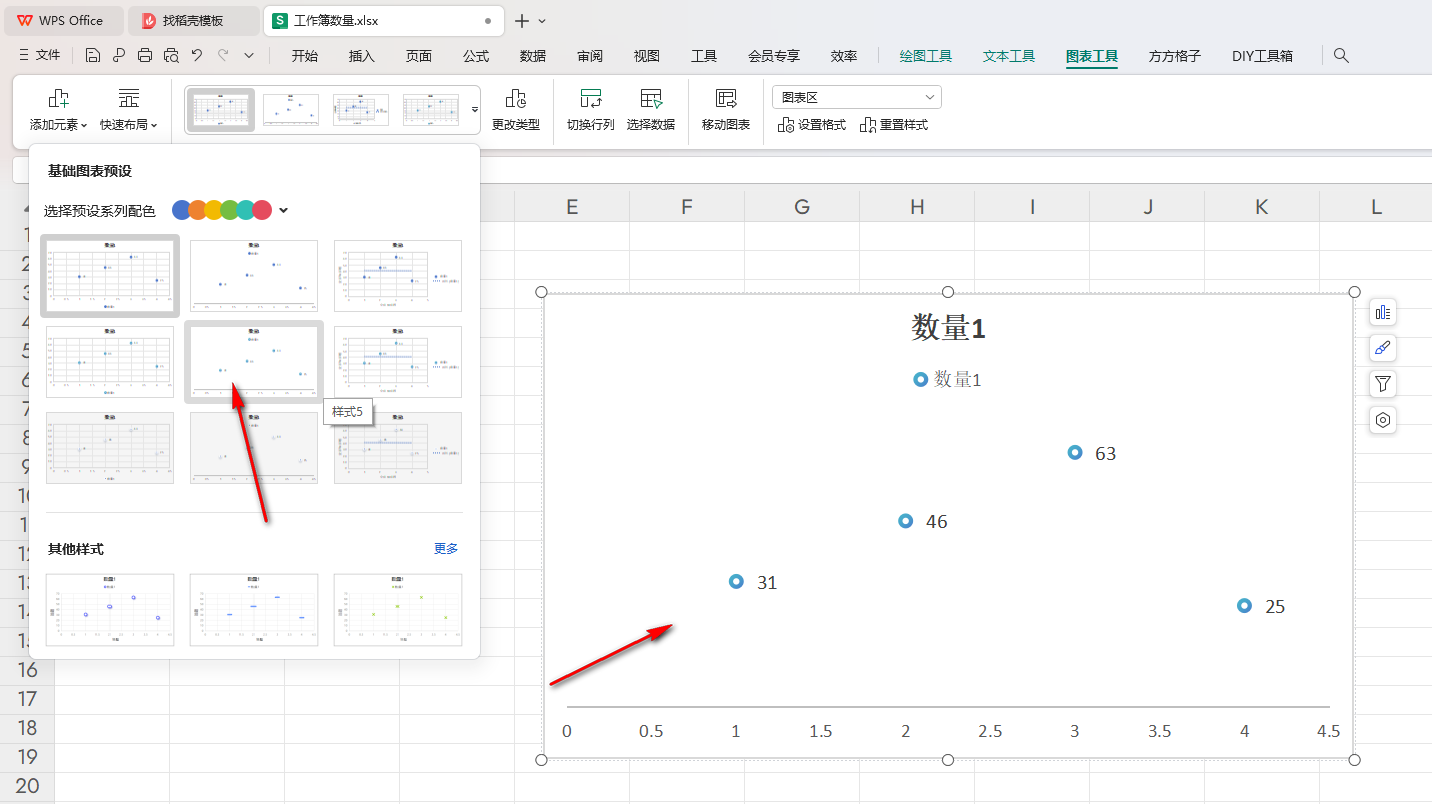Open the DIY工具箱 tab

point(1262,56)
